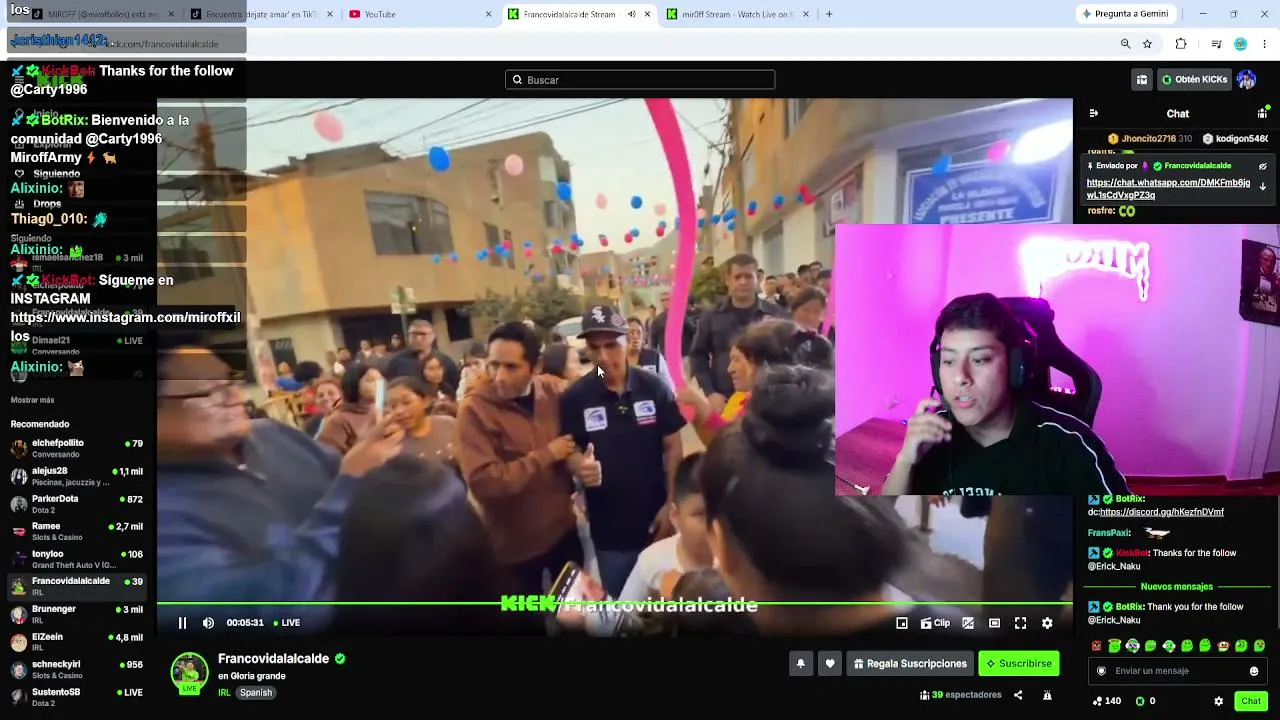Screen dimensions: 1280x720
Task: Enter fullscreen video mode
Action: 1020,623
